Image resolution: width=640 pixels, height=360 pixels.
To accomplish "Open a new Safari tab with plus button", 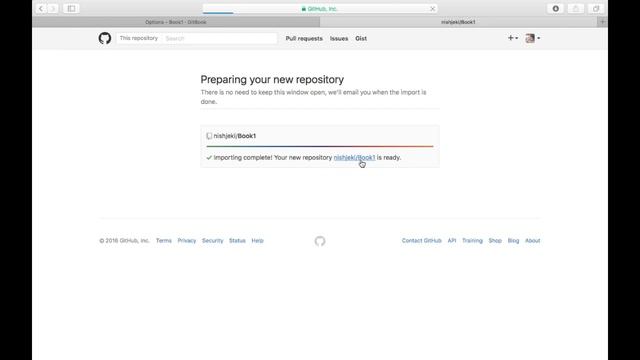I will 602,22.
